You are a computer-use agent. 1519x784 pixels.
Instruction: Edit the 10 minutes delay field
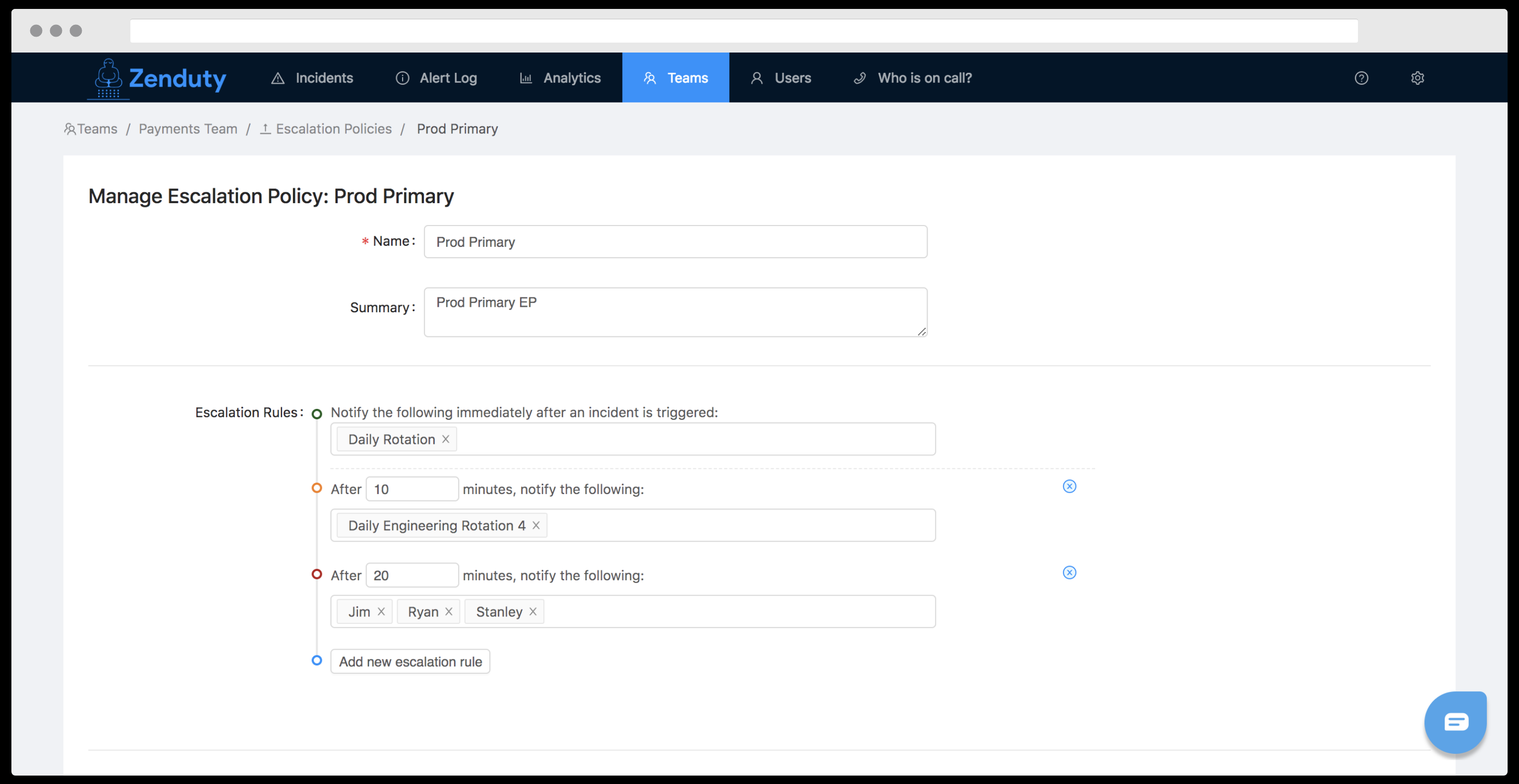(412, 489)
